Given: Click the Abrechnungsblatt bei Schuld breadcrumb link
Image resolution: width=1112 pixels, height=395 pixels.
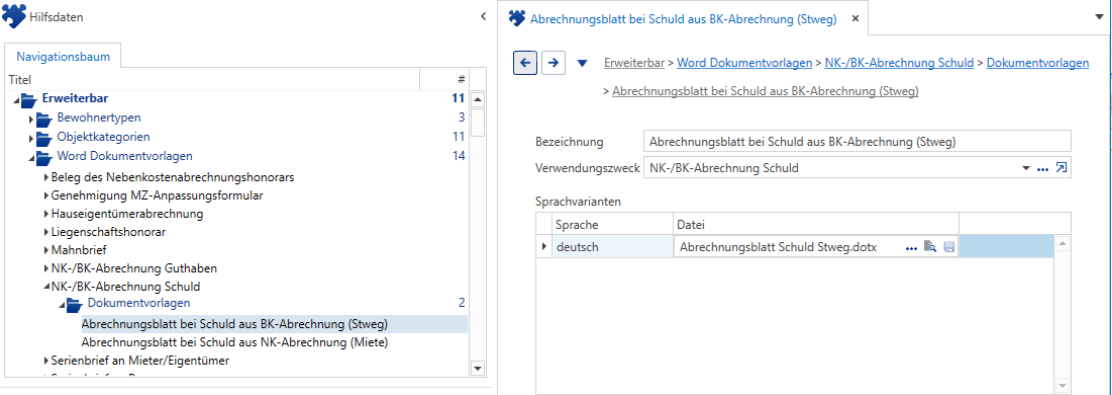Looking at the screenshot, I should click(x=765, y=91).
